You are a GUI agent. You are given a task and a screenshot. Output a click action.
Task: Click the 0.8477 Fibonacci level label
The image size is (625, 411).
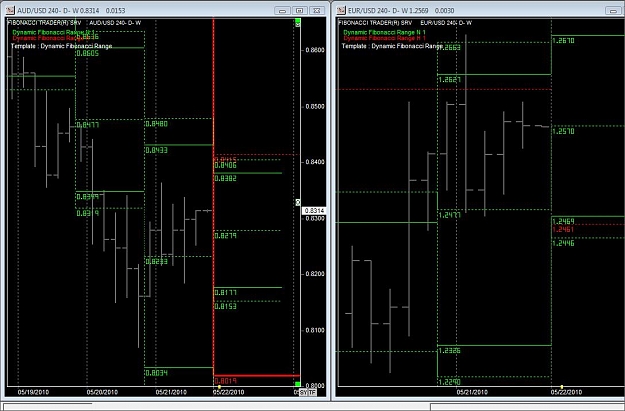[x=87, y=125]
